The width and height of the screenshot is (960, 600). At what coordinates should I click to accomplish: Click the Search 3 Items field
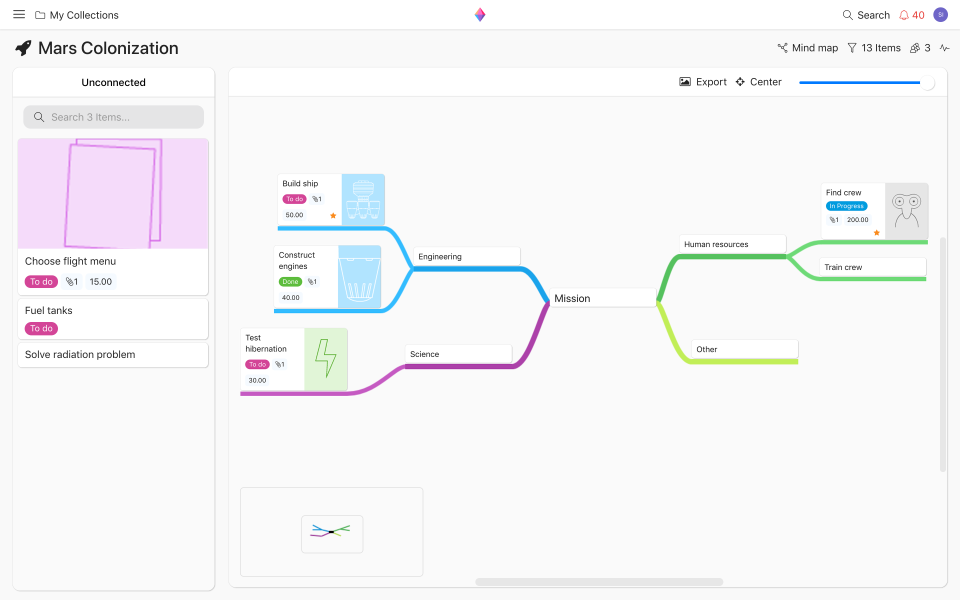pyautogui.click(x=113, y=117)
